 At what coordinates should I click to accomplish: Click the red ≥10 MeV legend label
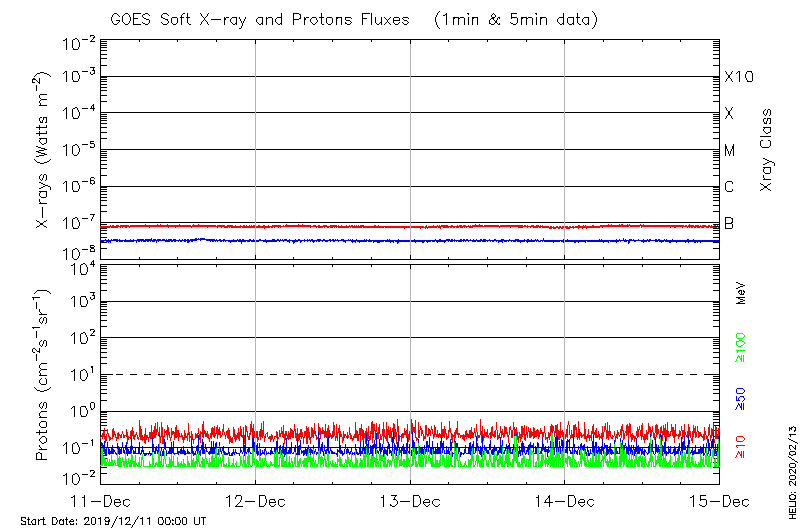(x=741, y=447)
